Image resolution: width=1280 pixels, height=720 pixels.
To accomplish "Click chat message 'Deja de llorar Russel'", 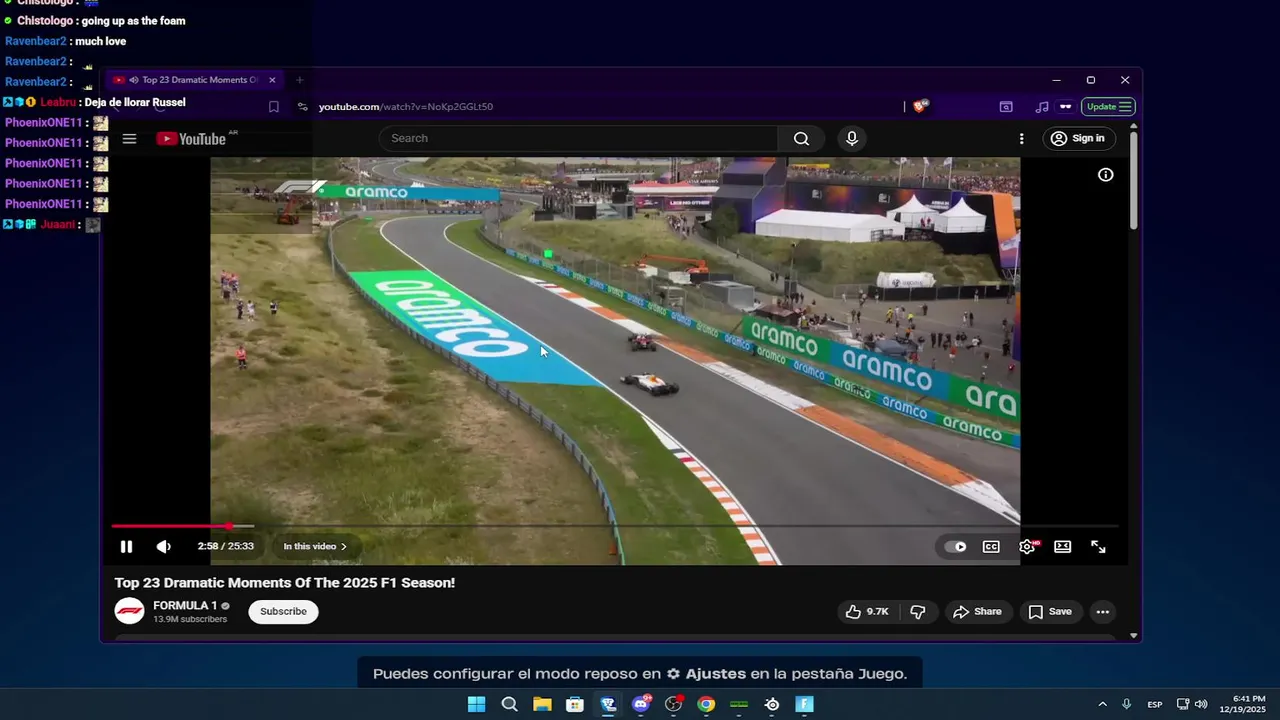I will click(135, 102).
